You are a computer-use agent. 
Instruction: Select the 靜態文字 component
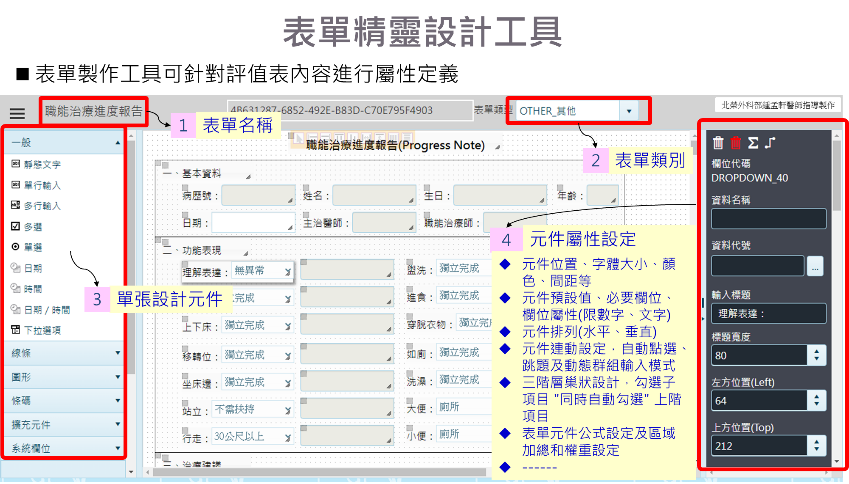(36, 164)
